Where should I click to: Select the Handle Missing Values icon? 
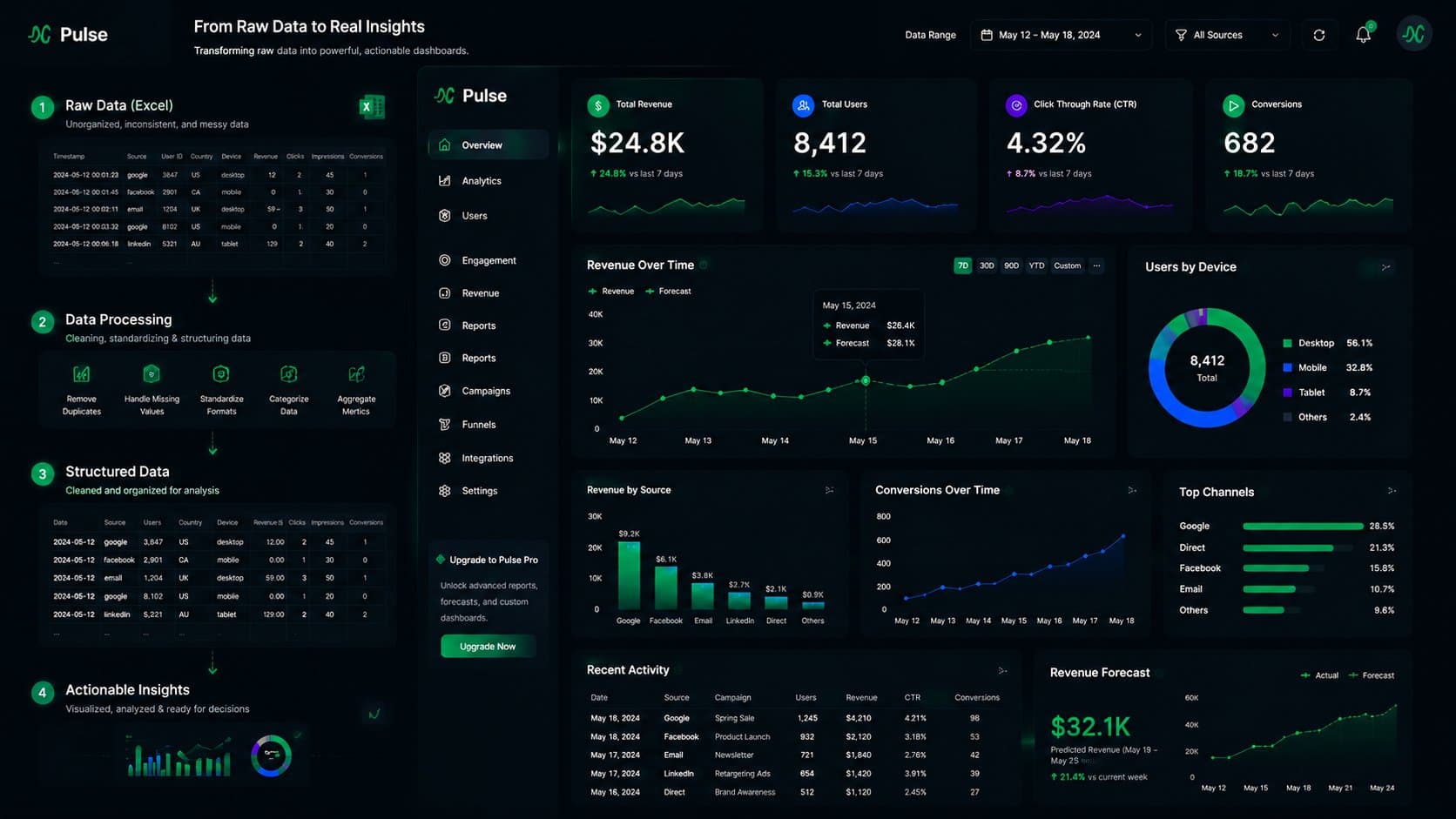click(152, 374)
